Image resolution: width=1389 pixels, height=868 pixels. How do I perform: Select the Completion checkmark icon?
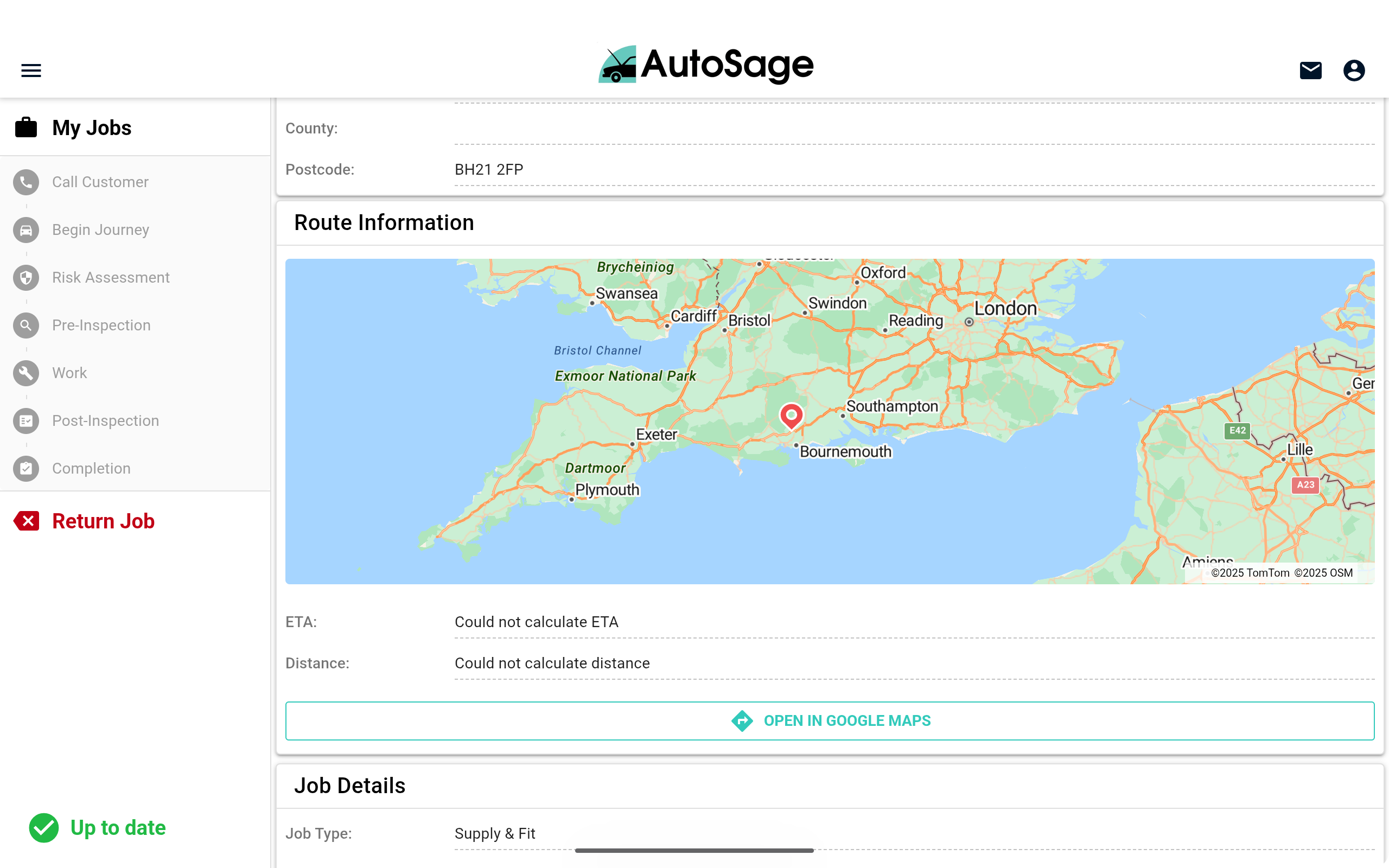click(x=26, y=468)
